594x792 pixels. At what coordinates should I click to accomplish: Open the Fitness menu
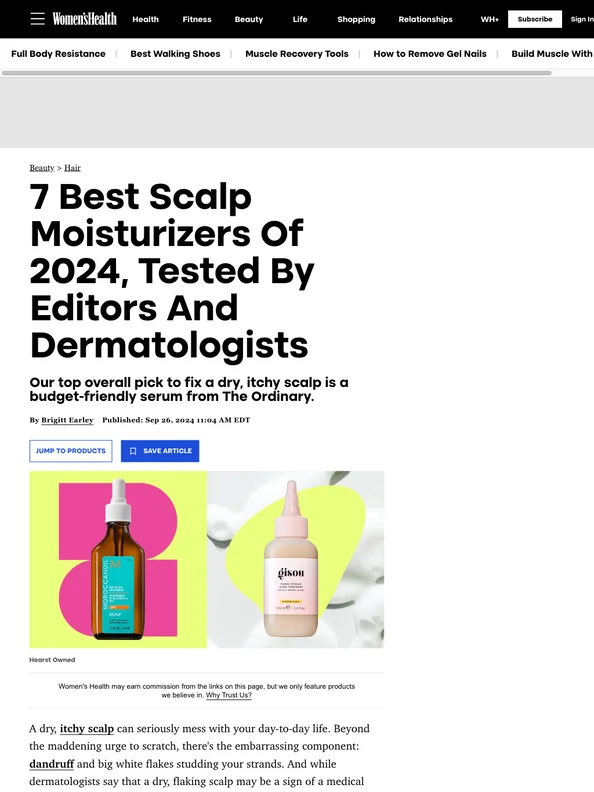(x=197, y=19)
